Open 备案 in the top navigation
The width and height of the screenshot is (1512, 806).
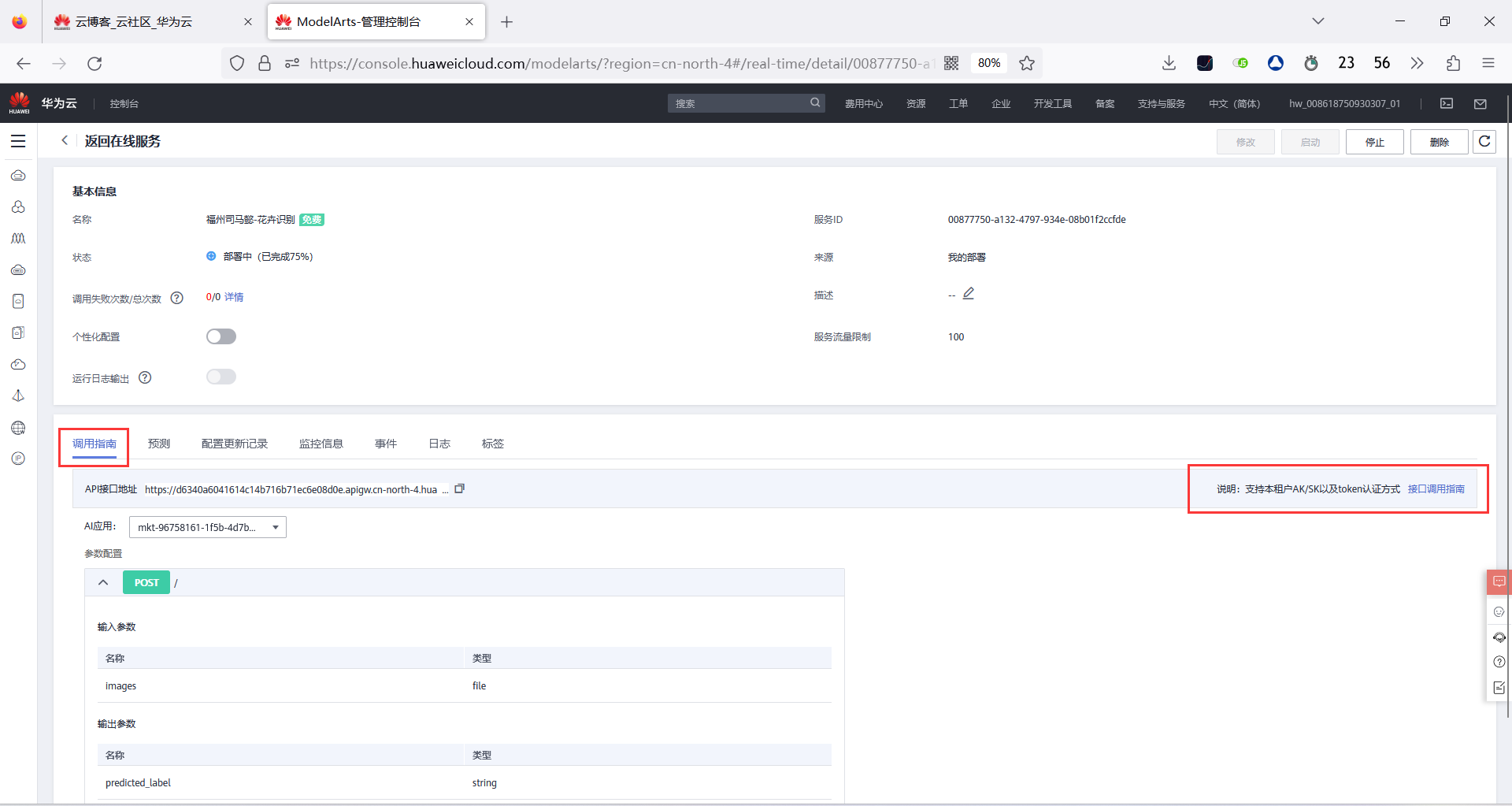(1105, 103)
